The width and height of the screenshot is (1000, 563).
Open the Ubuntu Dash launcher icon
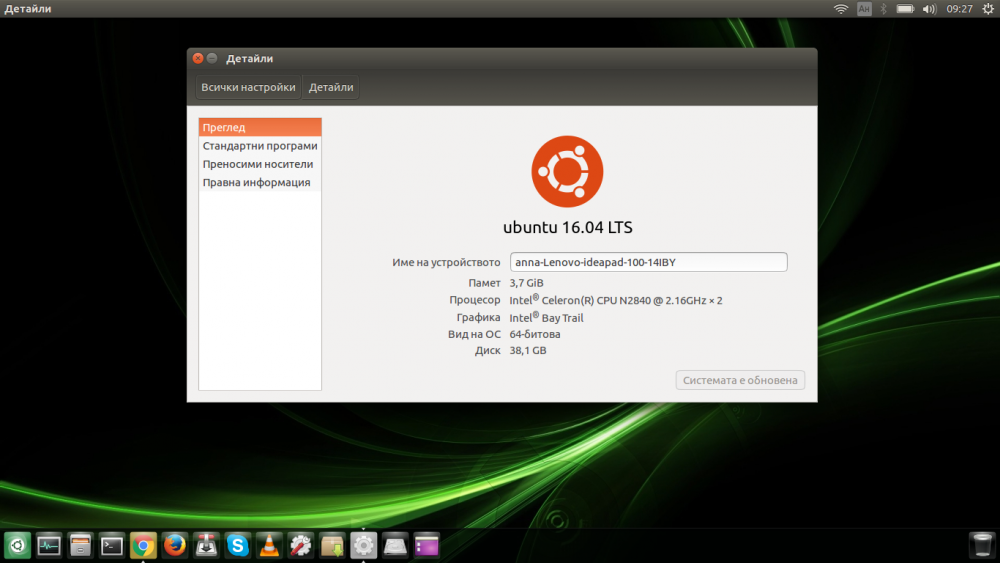click(x=17, y=546)
